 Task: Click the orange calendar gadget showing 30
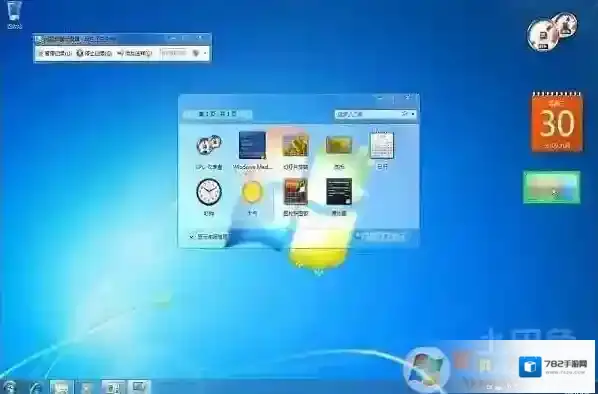tap(557, 122)
